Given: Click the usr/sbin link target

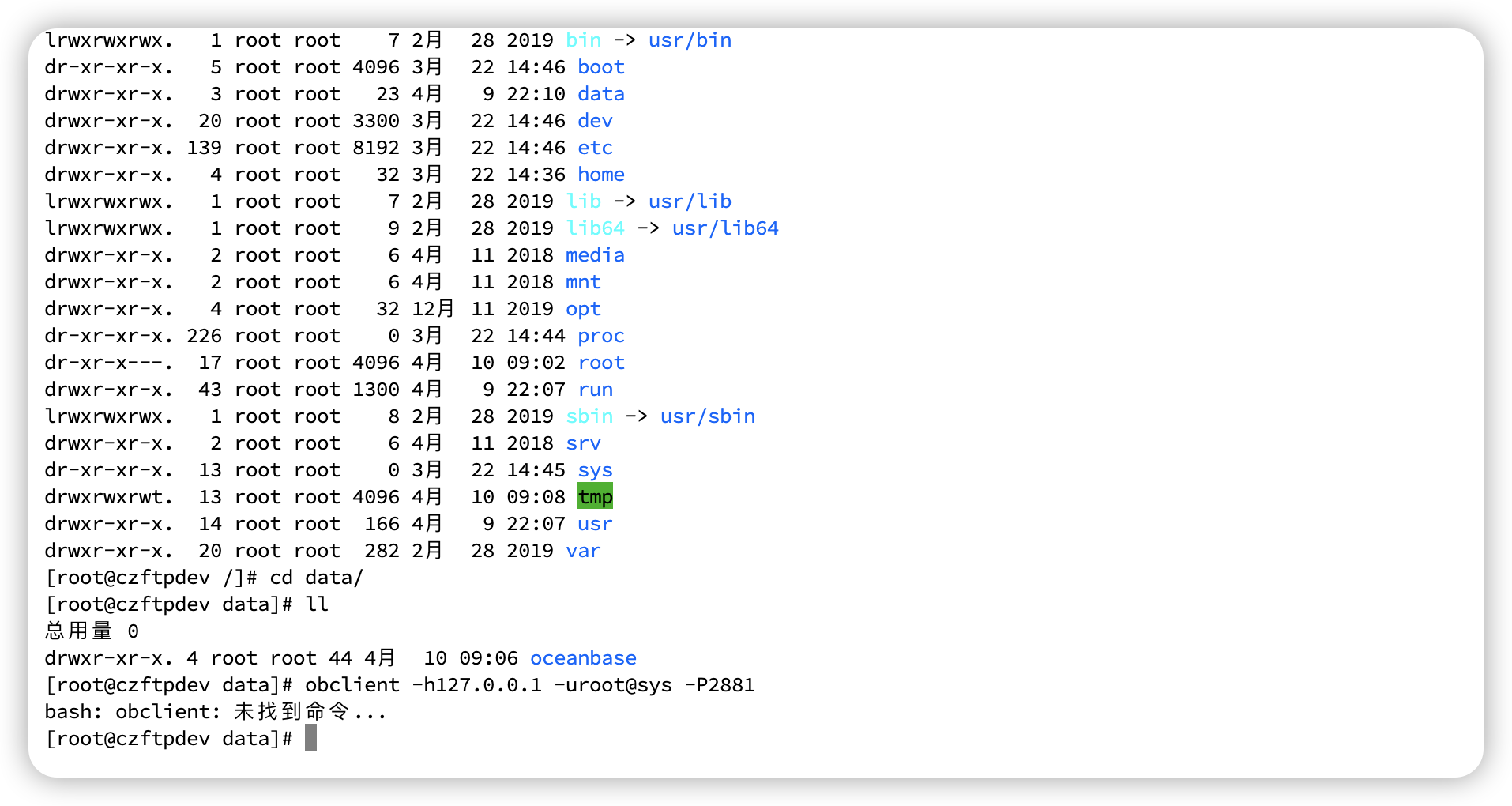Looking at the screenshot, I should [x=708, y=416].
